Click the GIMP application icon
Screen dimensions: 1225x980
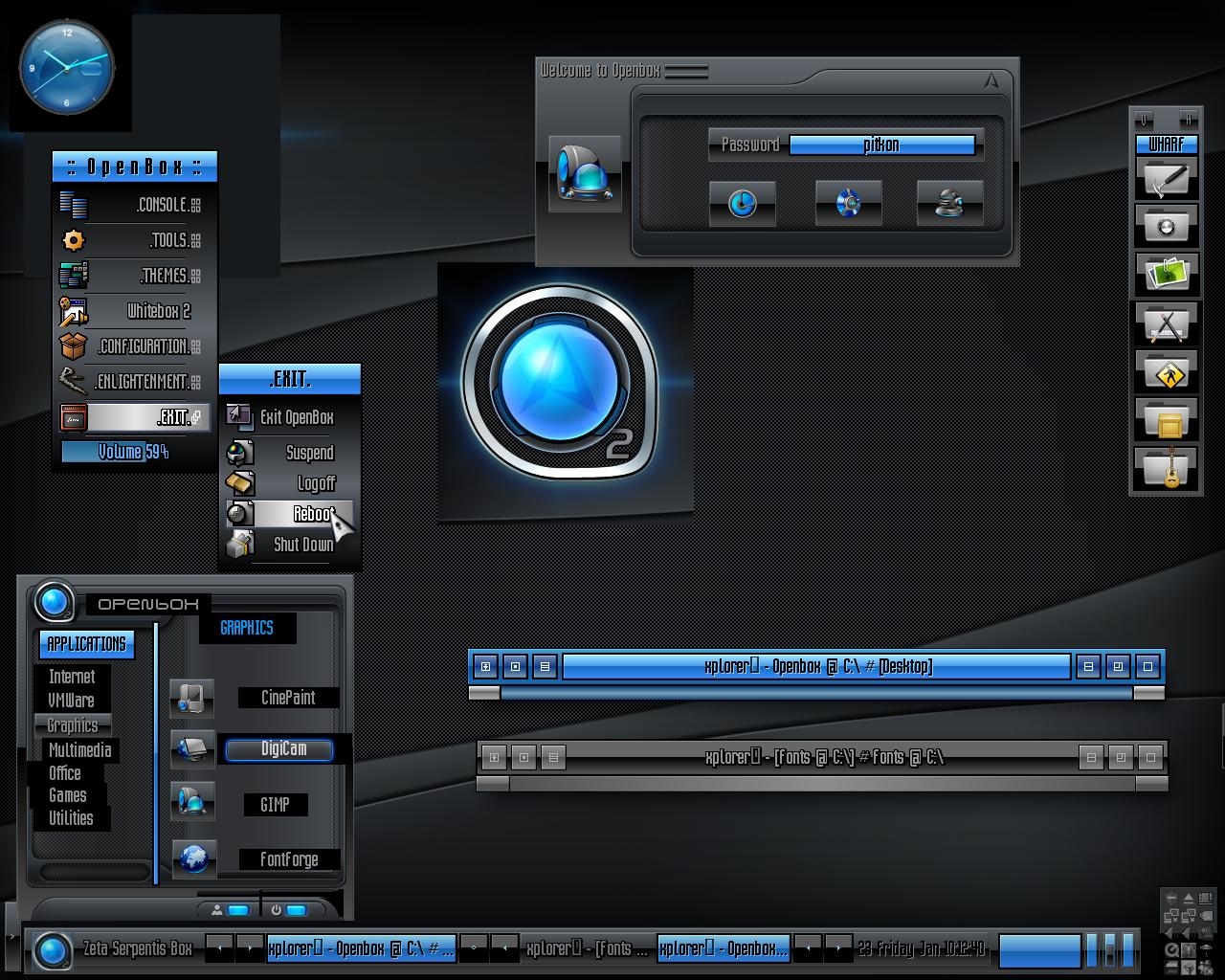tap(191, 801)
